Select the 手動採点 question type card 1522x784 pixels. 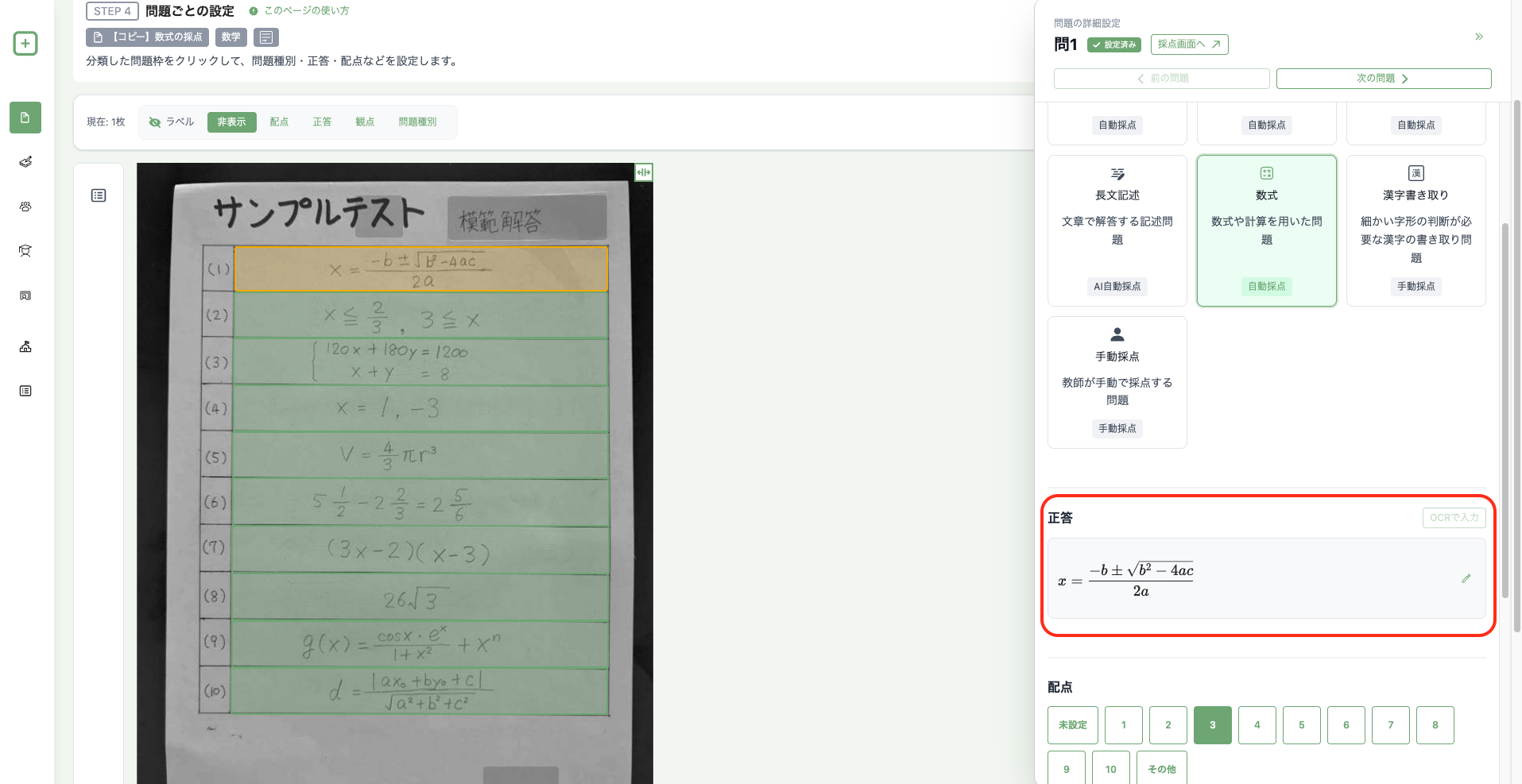click(x=1117, y=382)
